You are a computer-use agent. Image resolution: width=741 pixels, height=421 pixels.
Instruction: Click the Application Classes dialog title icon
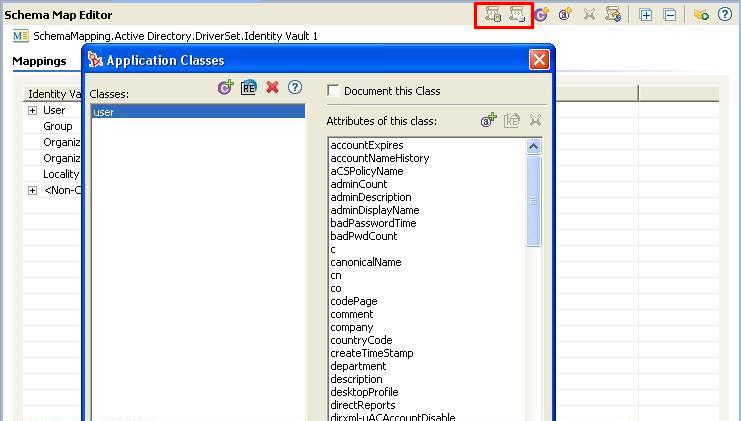pyautogui.click(x=95, y=60)
